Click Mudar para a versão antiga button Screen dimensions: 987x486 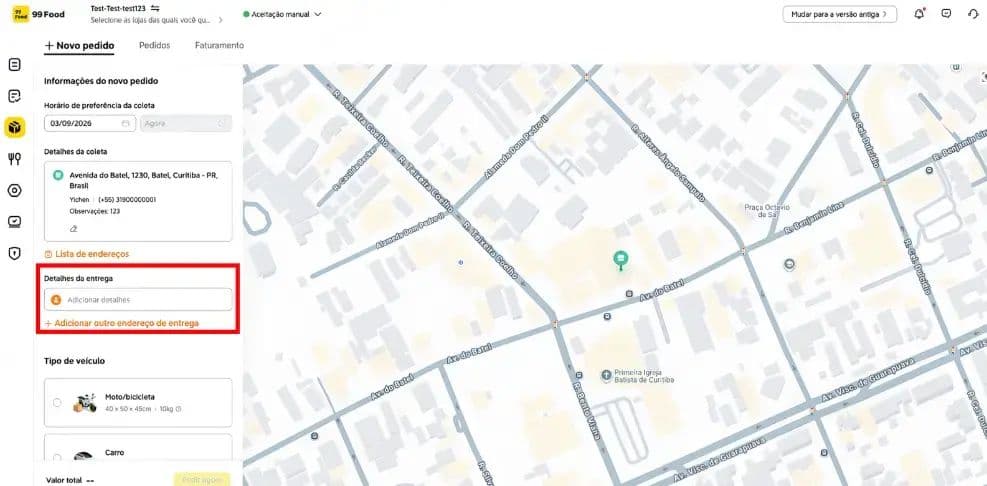[x=840, y=14]
